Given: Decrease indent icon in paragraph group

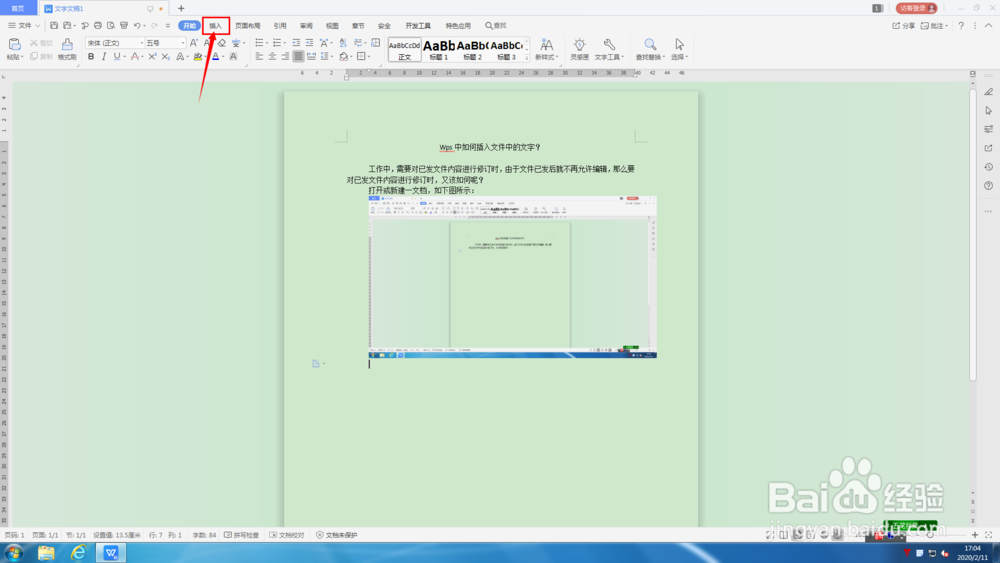Looking at the screenshot, I should click(x=296, y=43).
